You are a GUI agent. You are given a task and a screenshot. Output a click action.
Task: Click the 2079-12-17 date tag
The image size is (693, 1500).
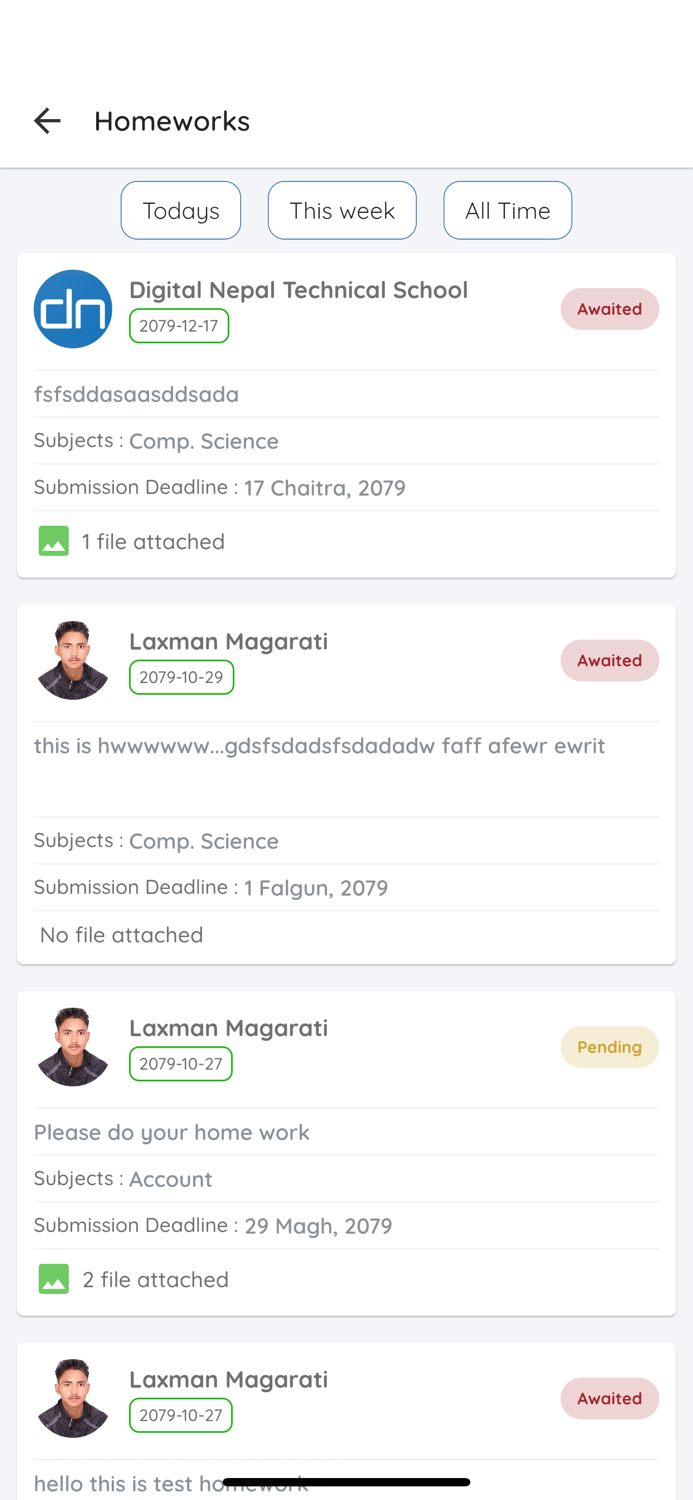(179, 326)
